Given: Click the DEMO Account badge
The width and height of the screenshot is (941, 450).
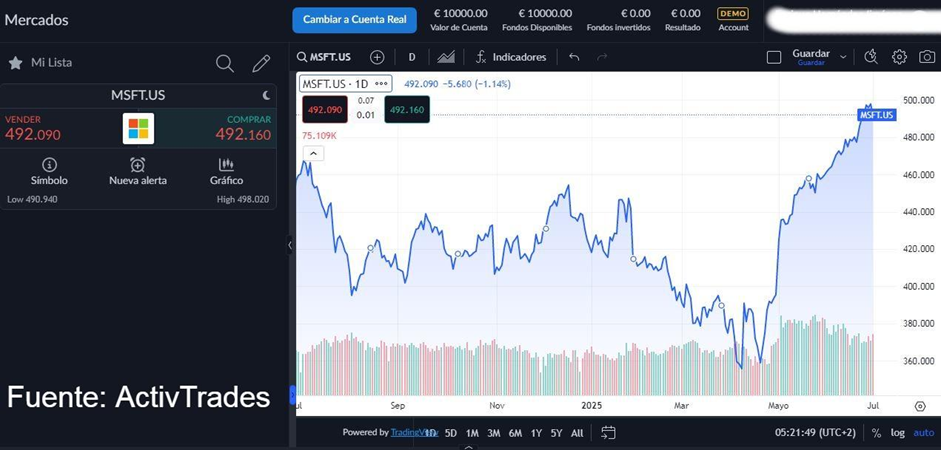Looking at the screenshot, I should click(733, 19).
